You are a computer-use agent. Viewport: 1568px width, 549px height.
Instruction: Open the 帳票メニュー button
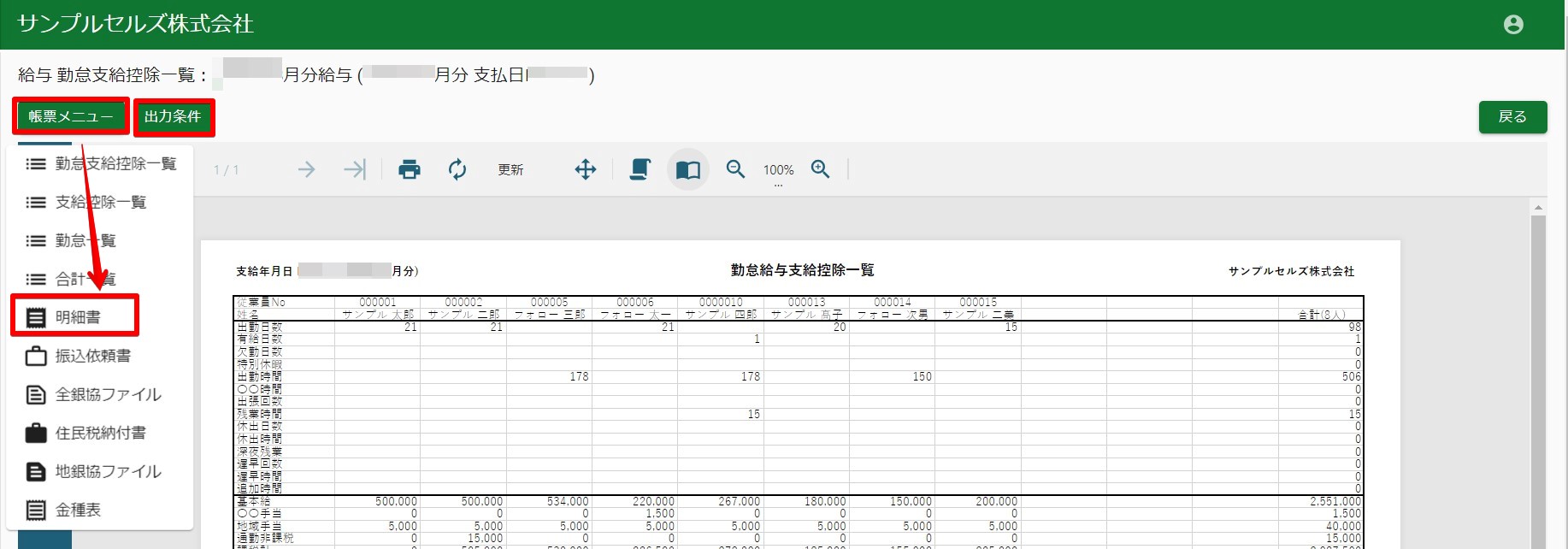[71, 116]
